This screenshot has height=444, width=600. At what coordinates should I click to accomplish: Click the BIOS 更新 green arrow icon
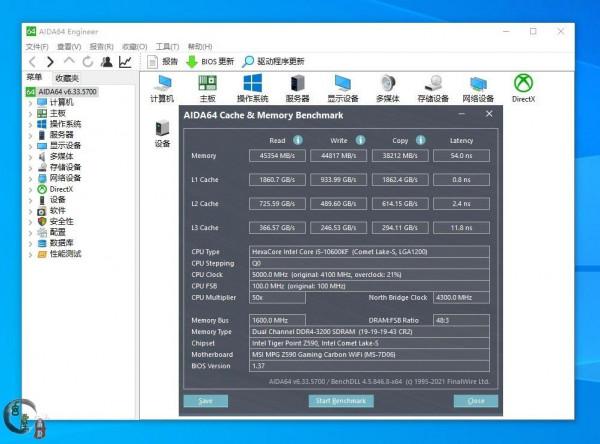tap(191, 61)
